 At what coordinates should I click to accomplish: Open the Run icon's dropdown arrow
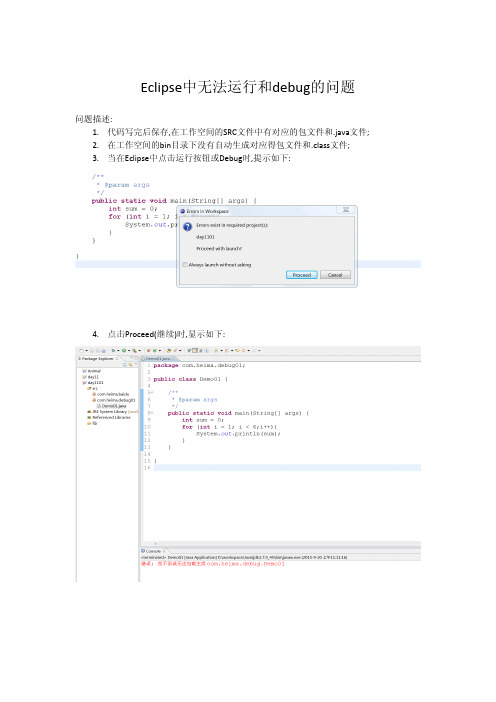128,351
